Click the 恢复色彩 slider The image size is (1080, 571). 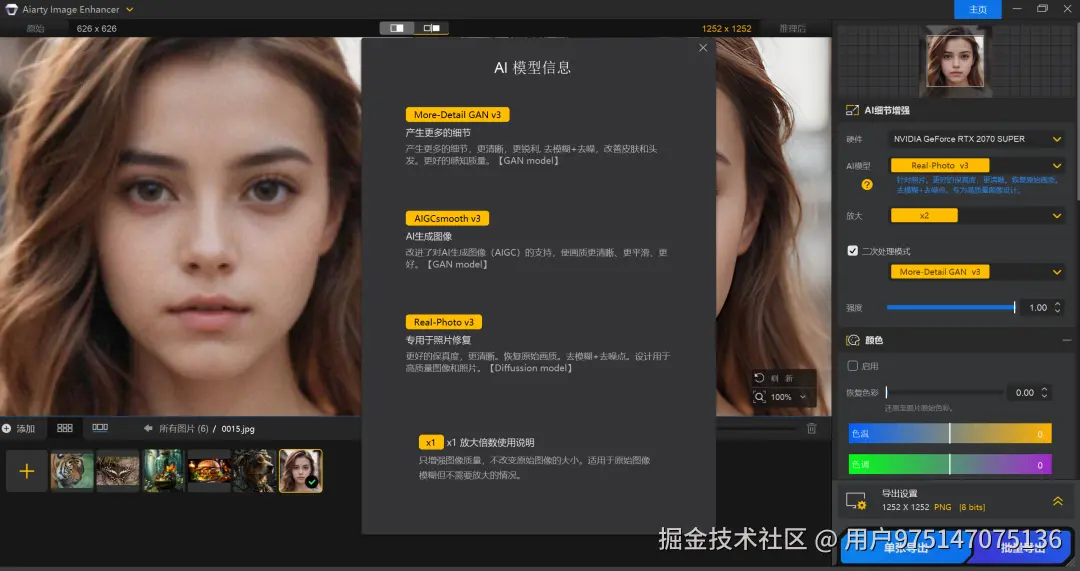tap(944, 392)
